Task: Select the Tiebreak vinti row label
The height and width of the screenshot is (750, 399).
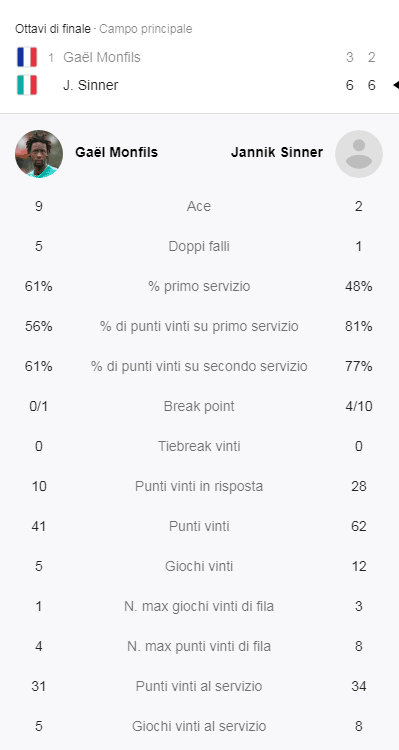Action: [199, 446]
